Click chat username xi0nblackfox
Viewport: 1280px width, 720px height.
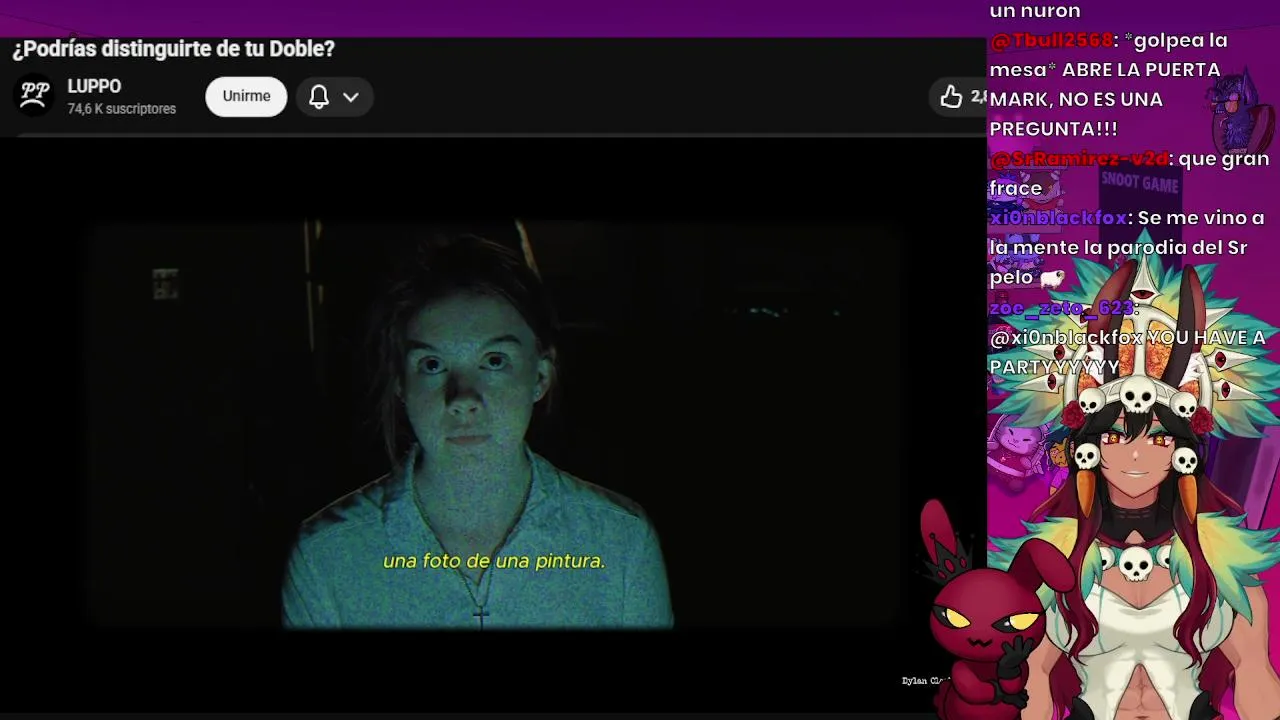point(1058,218)
